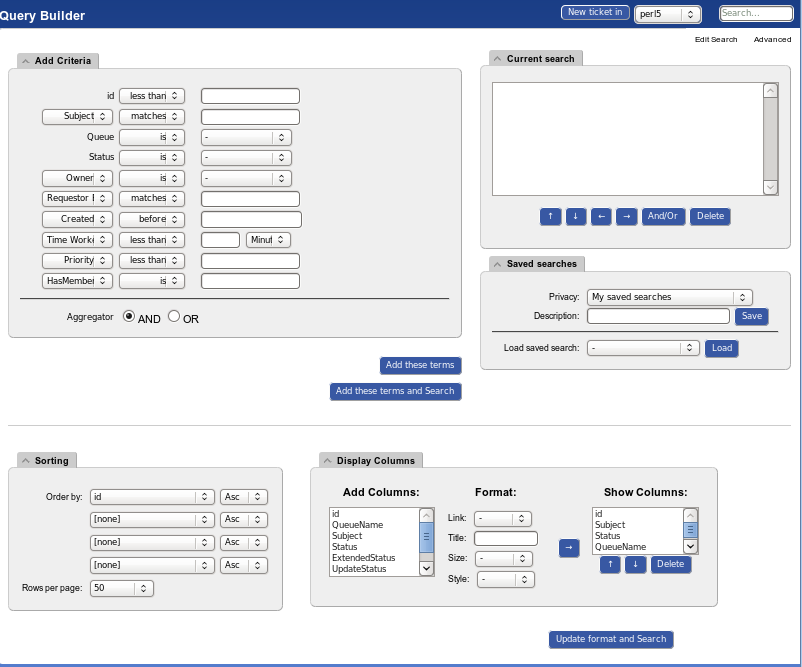The image size is (802, 667).
Task: Click the left arrow in Current search
Action: (601, 216)
